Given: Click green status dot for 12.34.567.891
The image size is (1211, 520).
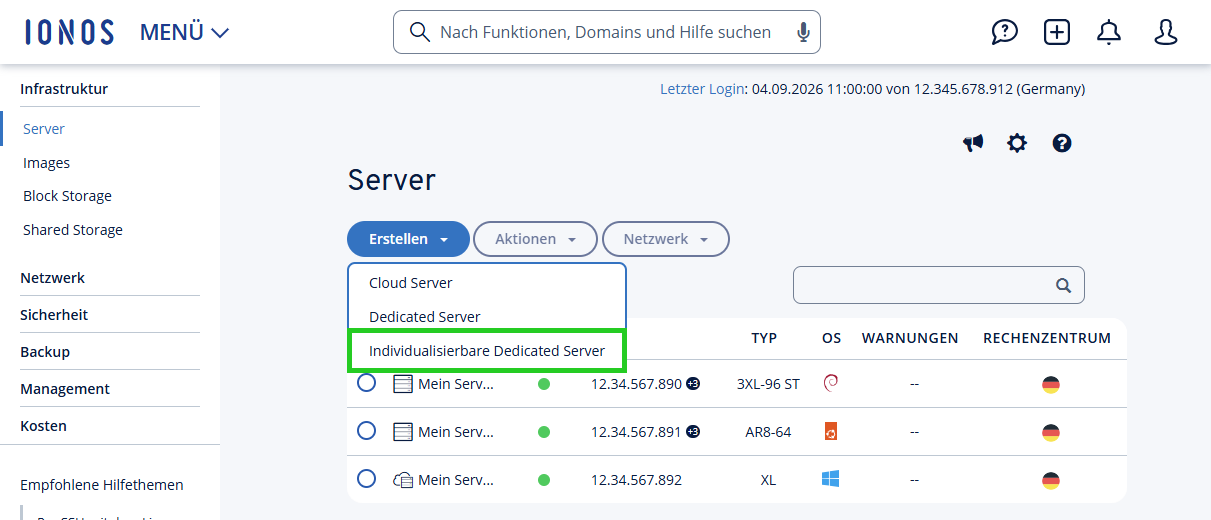Looking at the screenshot, I should pos(544,432).
